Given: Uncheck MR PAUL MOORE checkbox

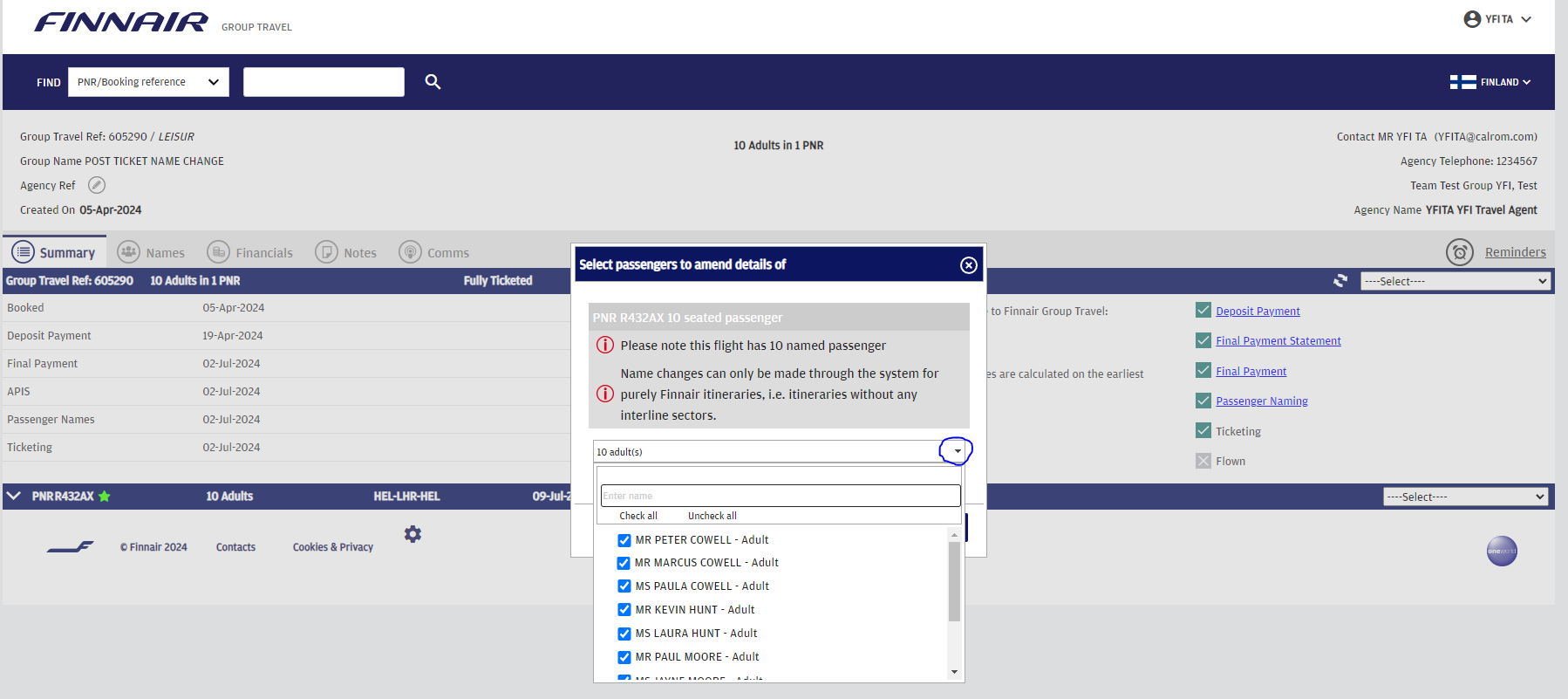Looking at the screenshot, I should click(624, 657).
